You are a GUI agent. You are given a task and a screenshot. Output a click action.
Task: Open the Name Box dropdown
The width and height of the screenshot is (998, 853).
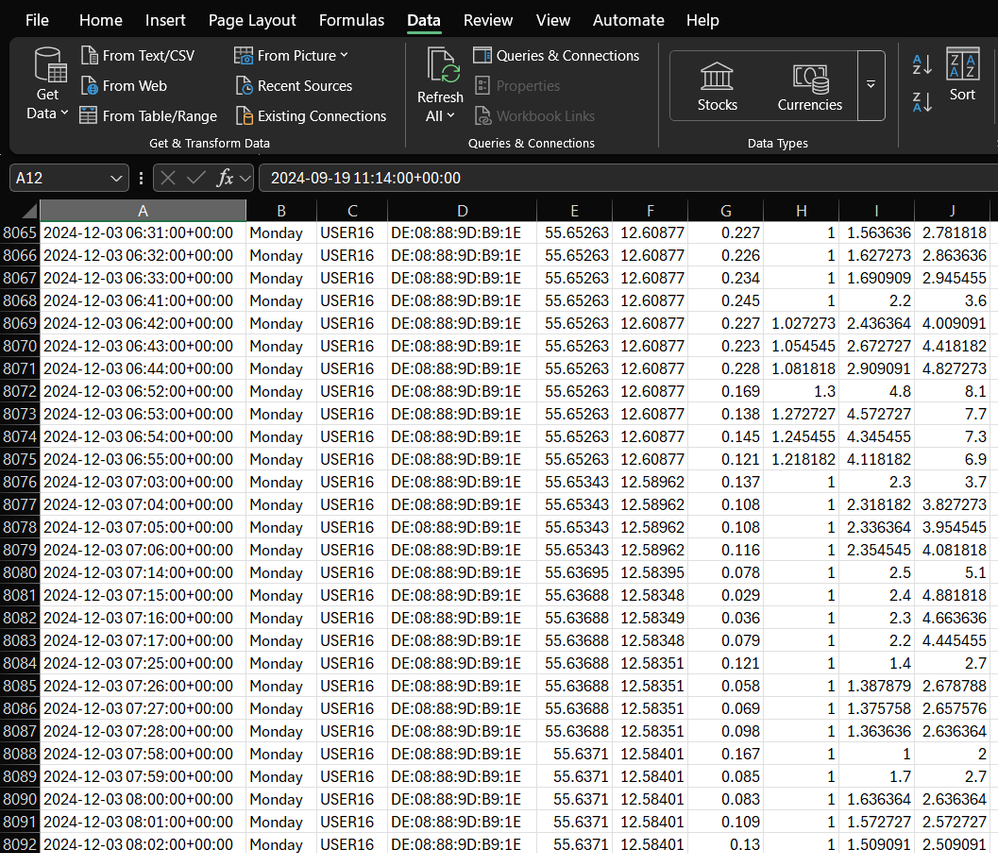coord(118,178)
